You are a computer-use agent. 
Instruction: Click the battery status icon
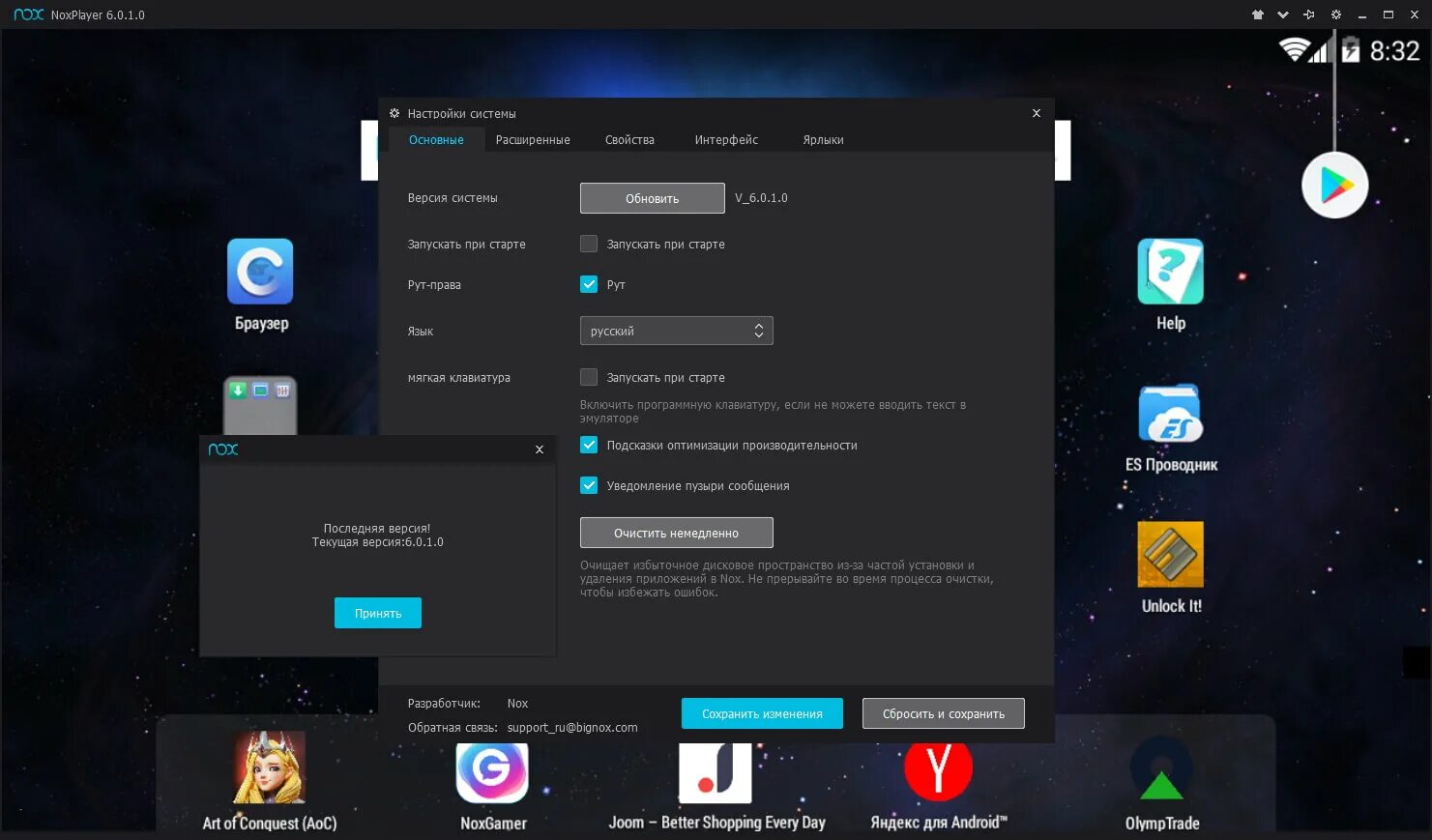(x=1351, y=49)
